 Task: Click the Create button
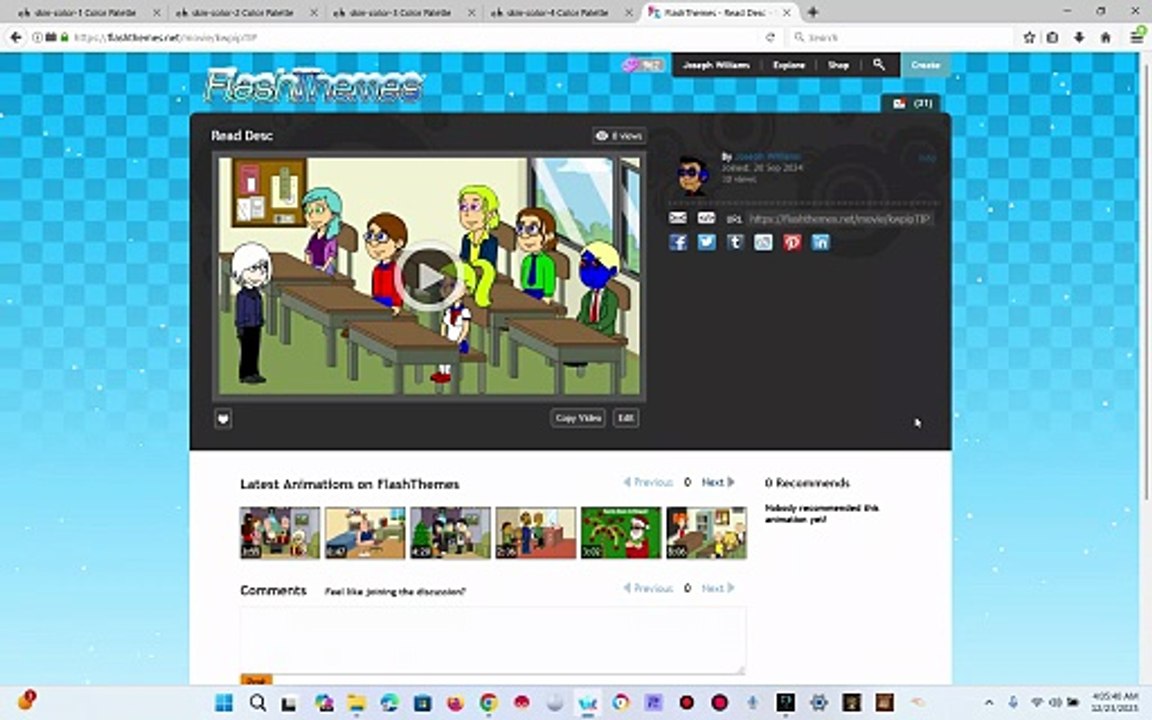coord(925,65)
